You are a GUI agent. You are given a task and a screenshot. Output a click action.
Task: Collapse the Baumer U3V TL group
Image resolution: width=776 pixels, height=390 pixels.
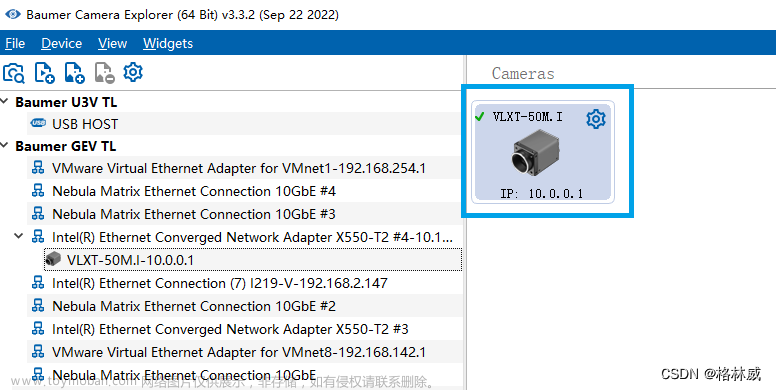coord(4,101)
